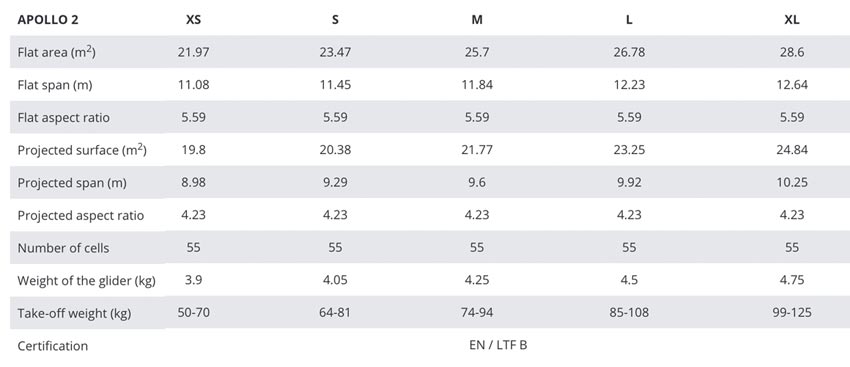The width and height of the screenshot is (850, 367).
Task: Click the EN / LTF B certification value
Action: pyautogui.click(x=498, y=345)
